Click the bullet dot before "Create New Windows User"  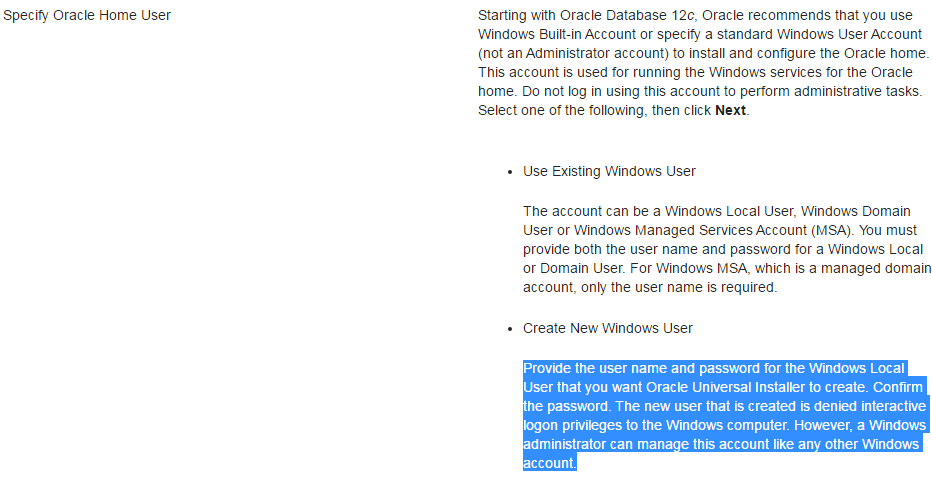pyautogui.click(x=510, y=329)
